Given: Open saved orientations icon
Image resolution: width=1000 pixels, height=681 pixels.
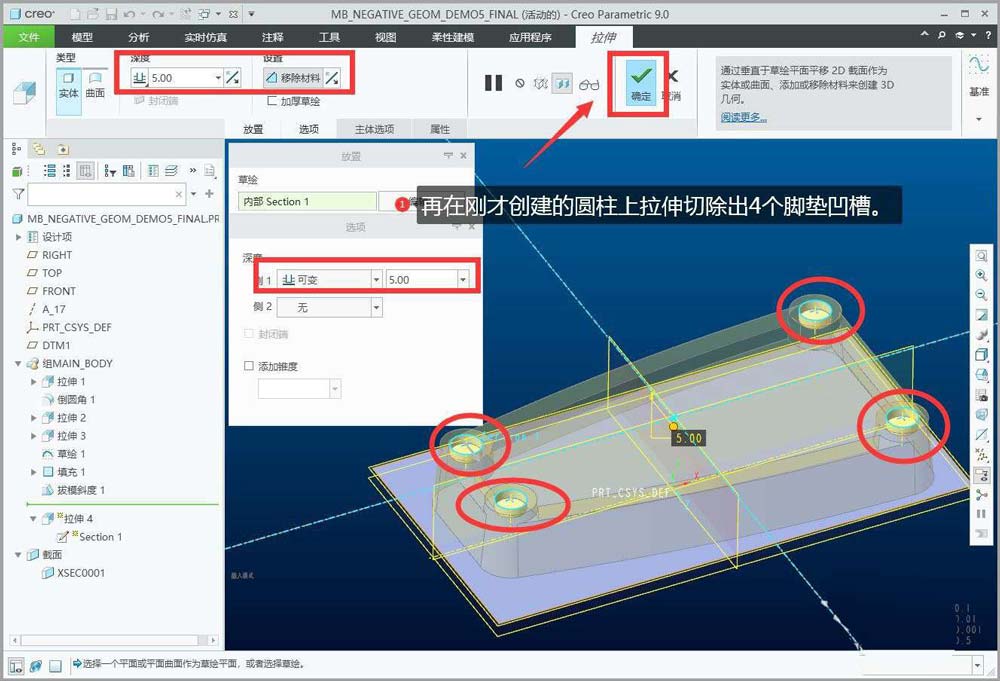Looking at the screenshot, I should coord(982,374).
